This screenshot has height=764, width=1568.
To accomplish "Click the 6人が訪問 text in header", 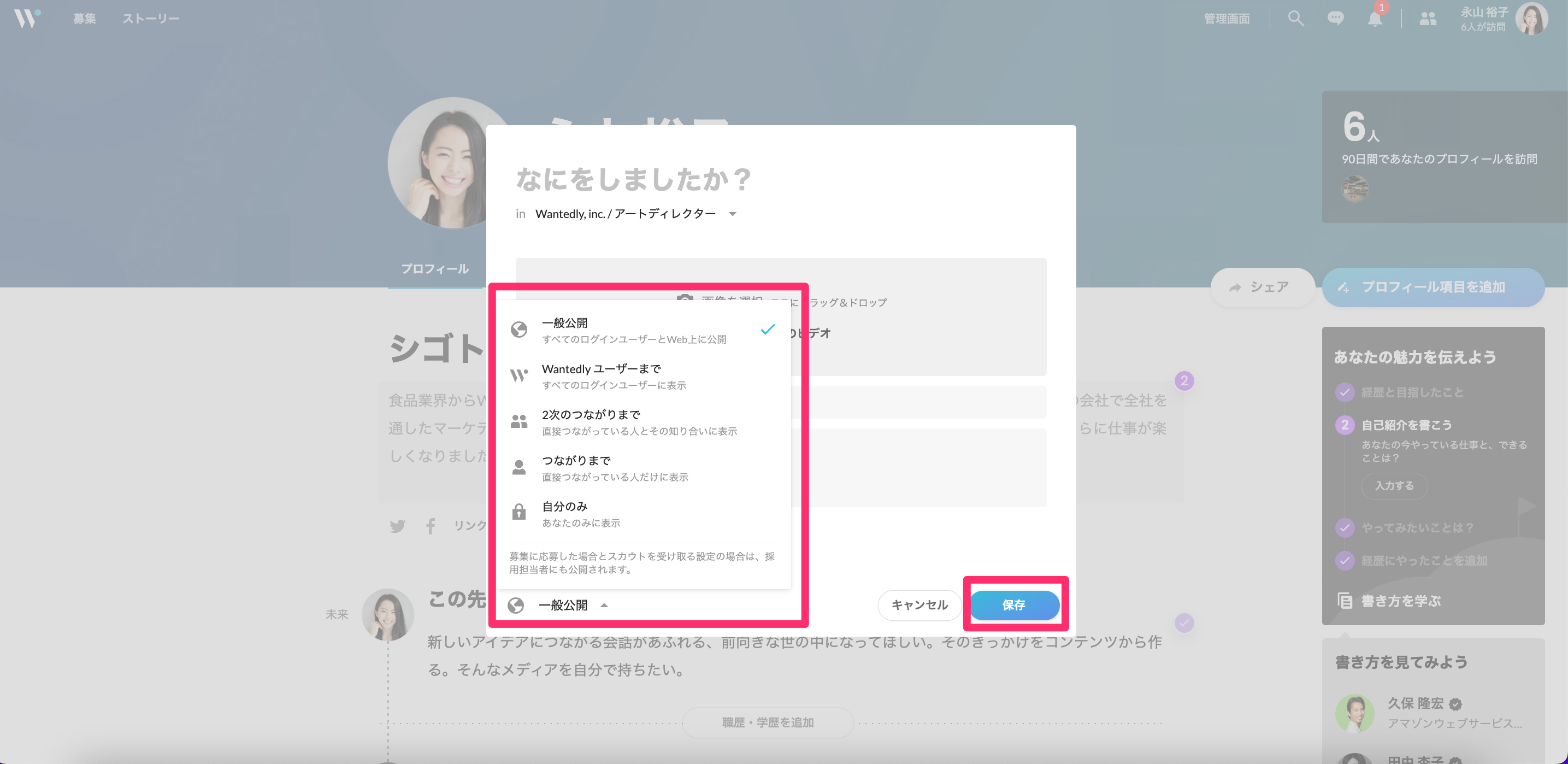I will click(x=1483, y=27).
